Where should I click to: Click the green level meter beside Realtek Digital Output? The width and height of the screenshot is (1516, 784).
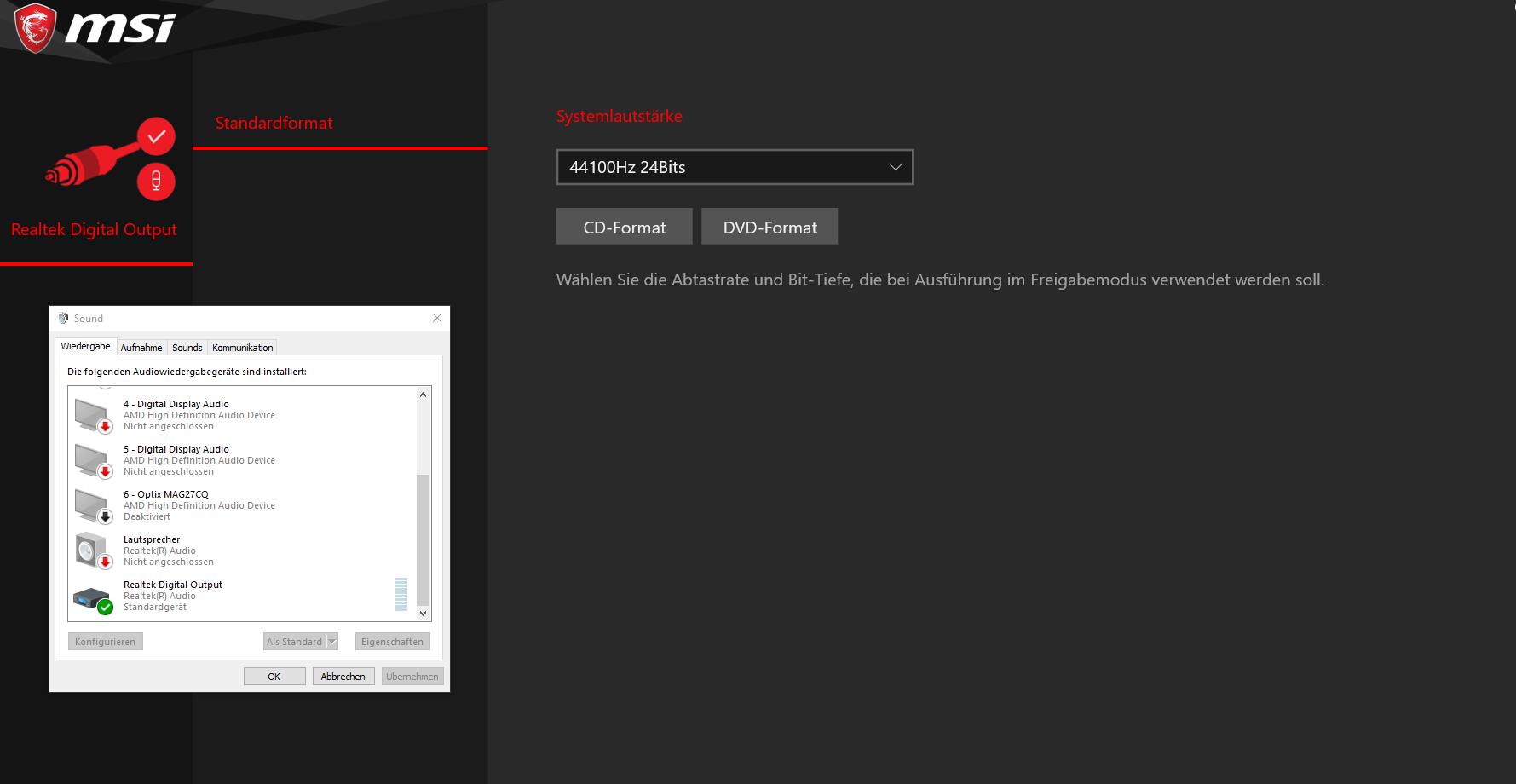pyautogui.click(x=401, y=595)
